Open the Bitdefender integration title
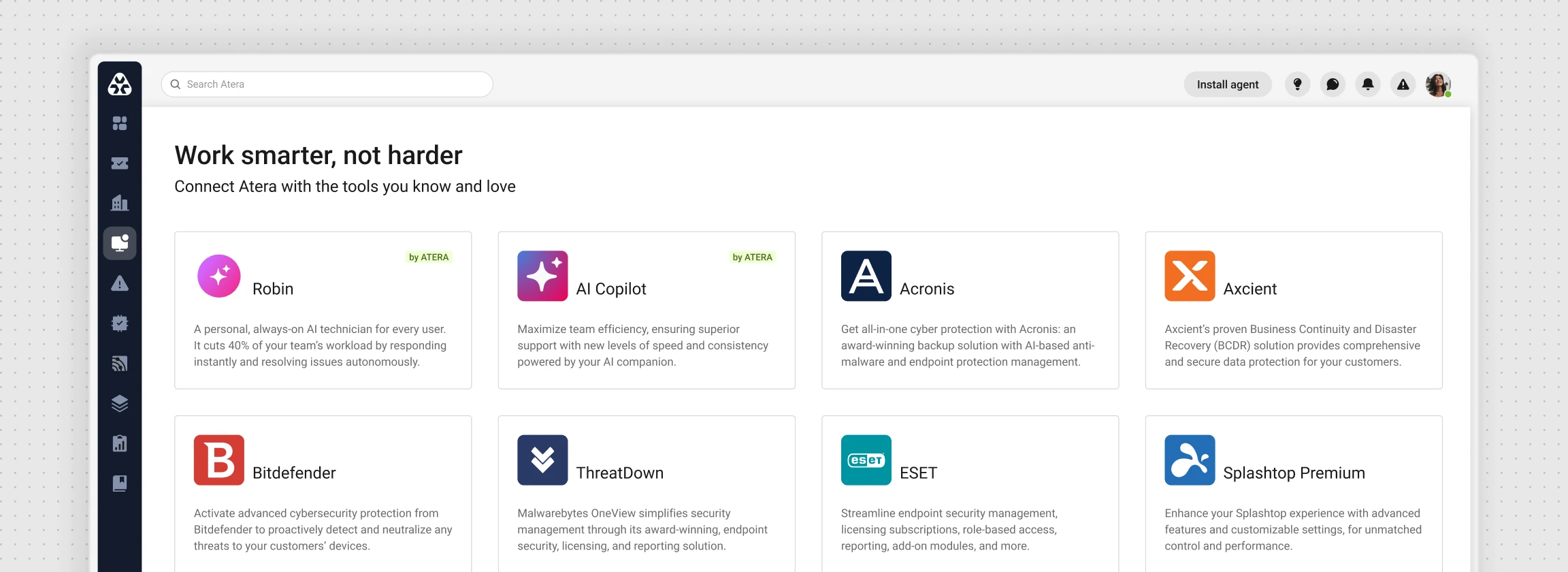The image size is (1568, 572). [x=294, y=473]
